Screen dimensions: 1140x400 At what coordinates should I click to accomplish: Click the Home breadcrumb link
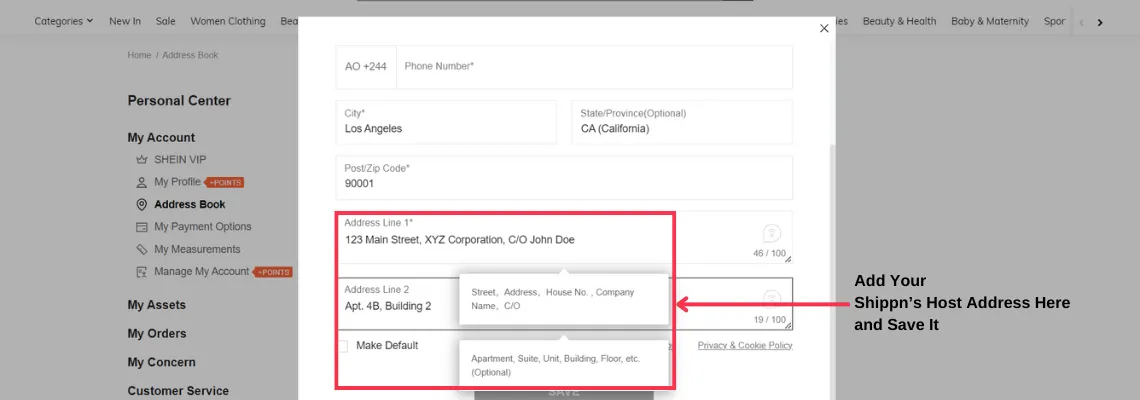(x=139, y=55)
